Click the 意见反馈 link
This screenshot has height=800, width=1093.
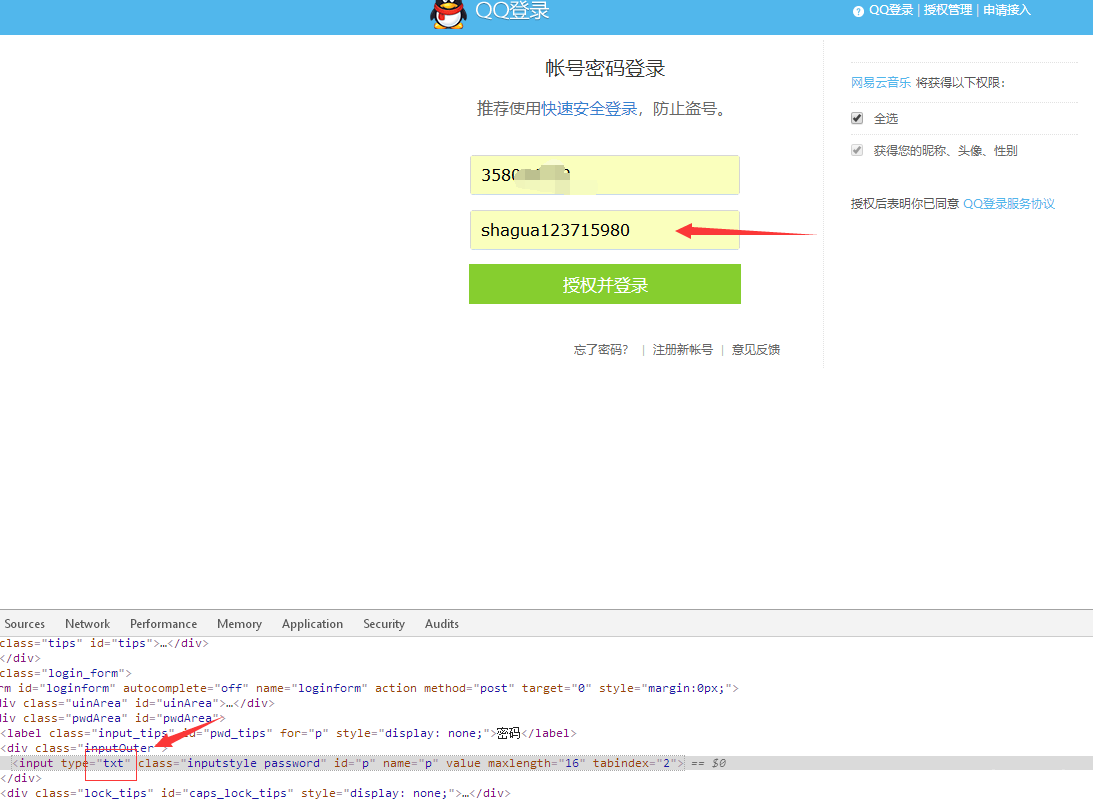click(x=755, y=349)
